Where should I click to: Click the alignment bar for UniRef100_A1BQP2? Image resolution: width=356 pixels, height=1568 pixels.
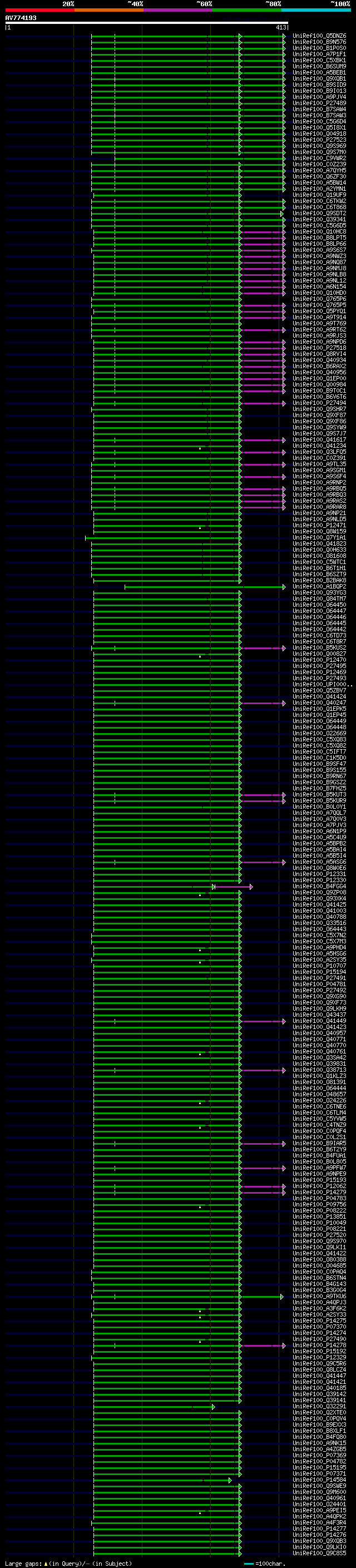coord(205,587)
